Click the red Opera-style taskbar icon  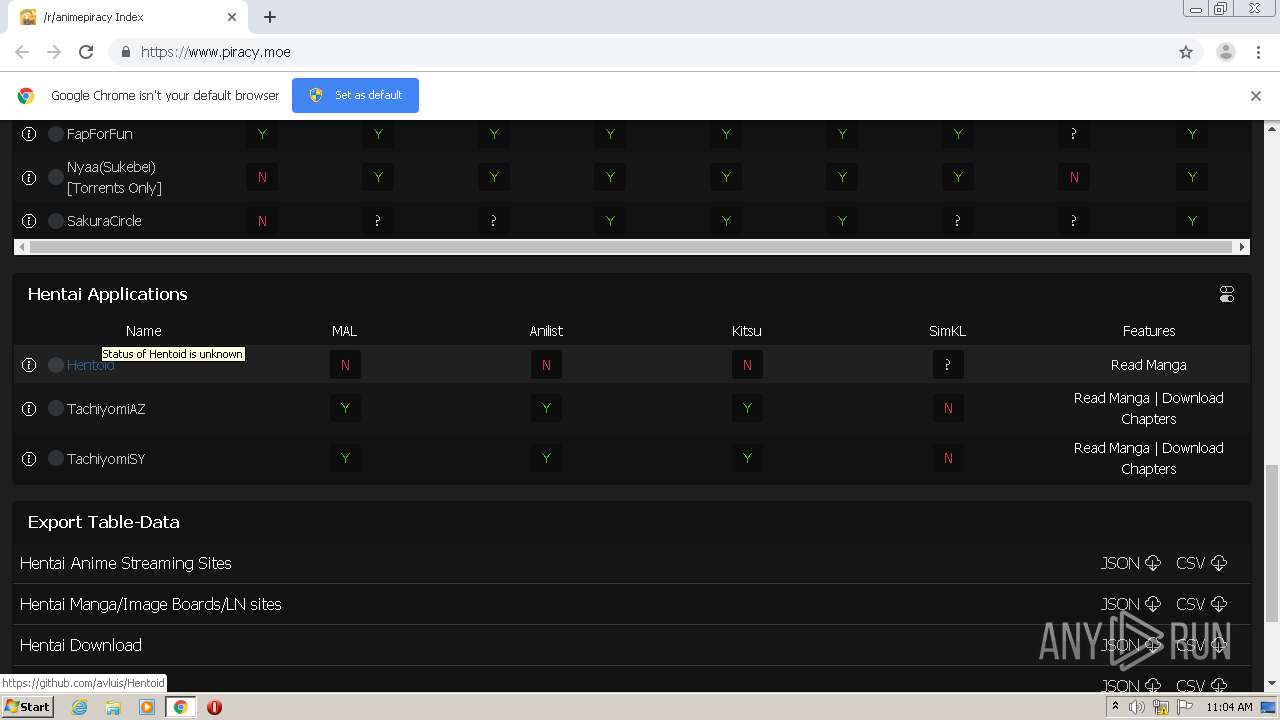pos(214,707)
